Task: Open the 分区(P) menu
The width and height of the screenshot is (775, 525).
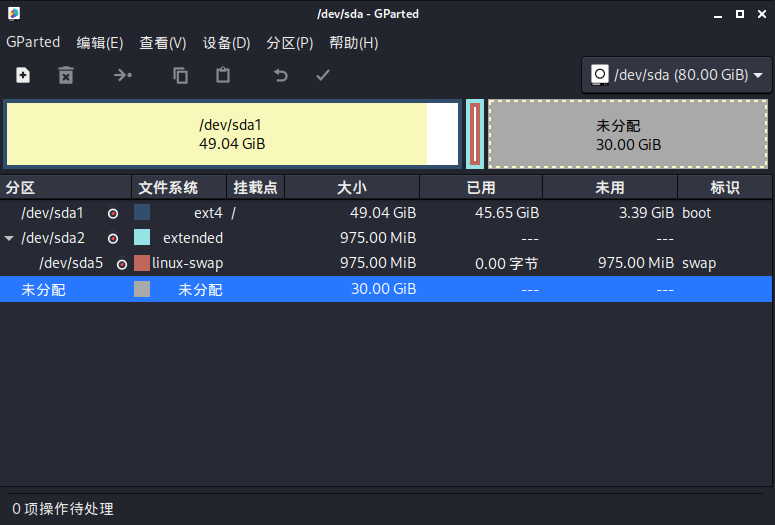Action: 290,43
